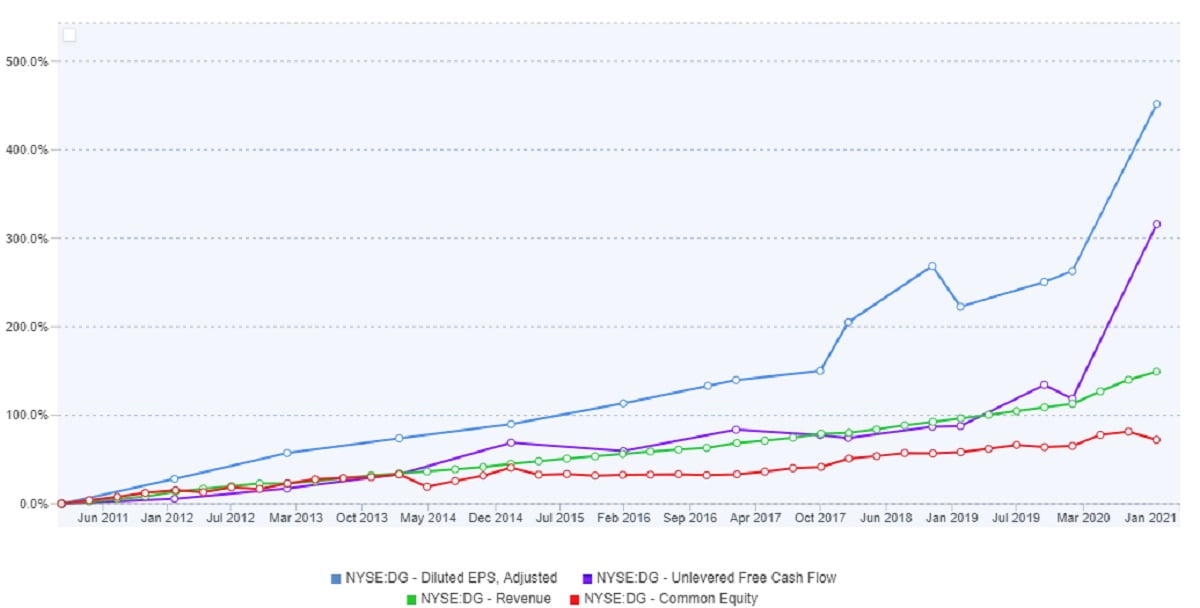Click the red Common Equity legend swatch
The image size is (1200, 608).
[574, 599]
